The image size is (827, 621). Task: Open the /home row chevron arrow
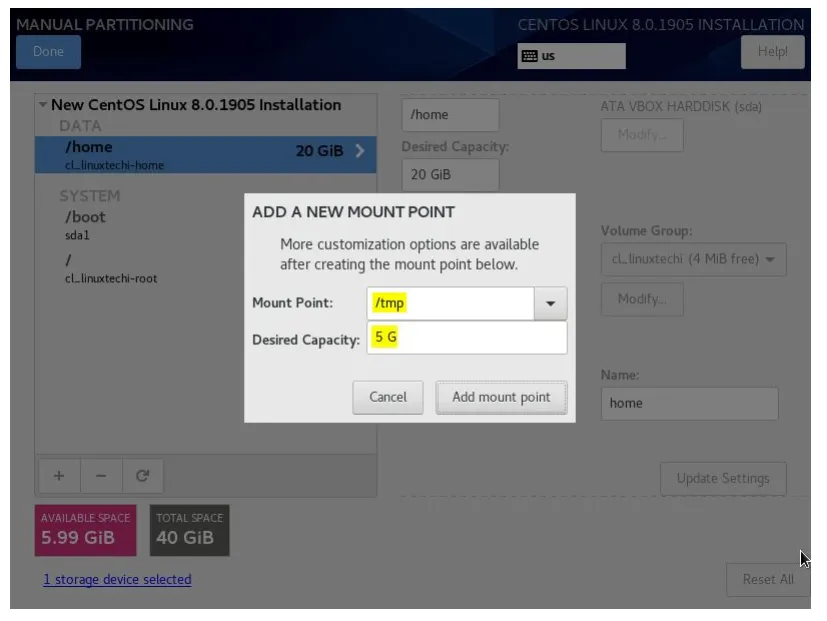pyautogui.click(x=360, y=151)
